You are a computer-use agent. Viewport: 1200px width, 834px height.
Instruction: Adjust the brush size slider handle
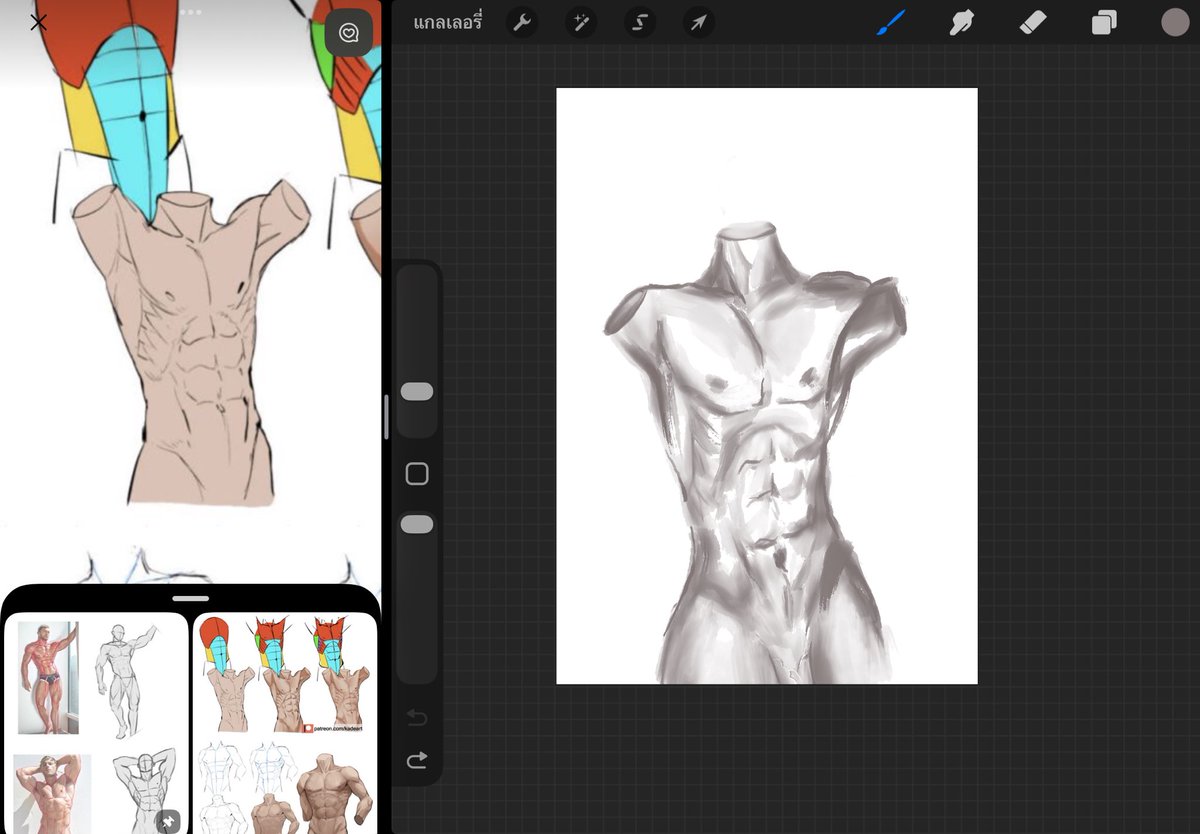coord(417,392)
